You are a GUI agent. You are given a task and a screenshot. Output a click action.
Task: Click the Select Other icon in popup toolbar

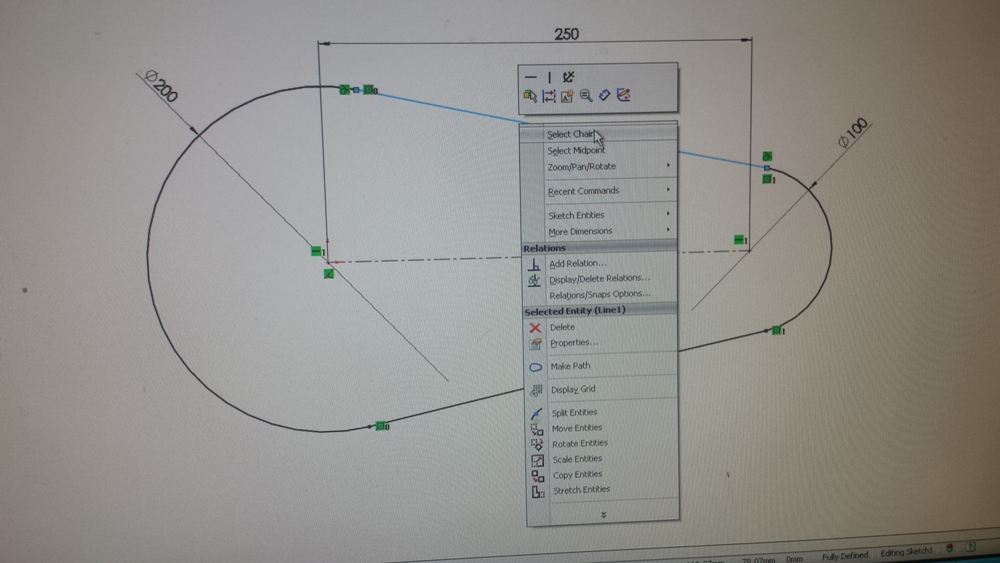pyautogui.click(x=530, y=96)
